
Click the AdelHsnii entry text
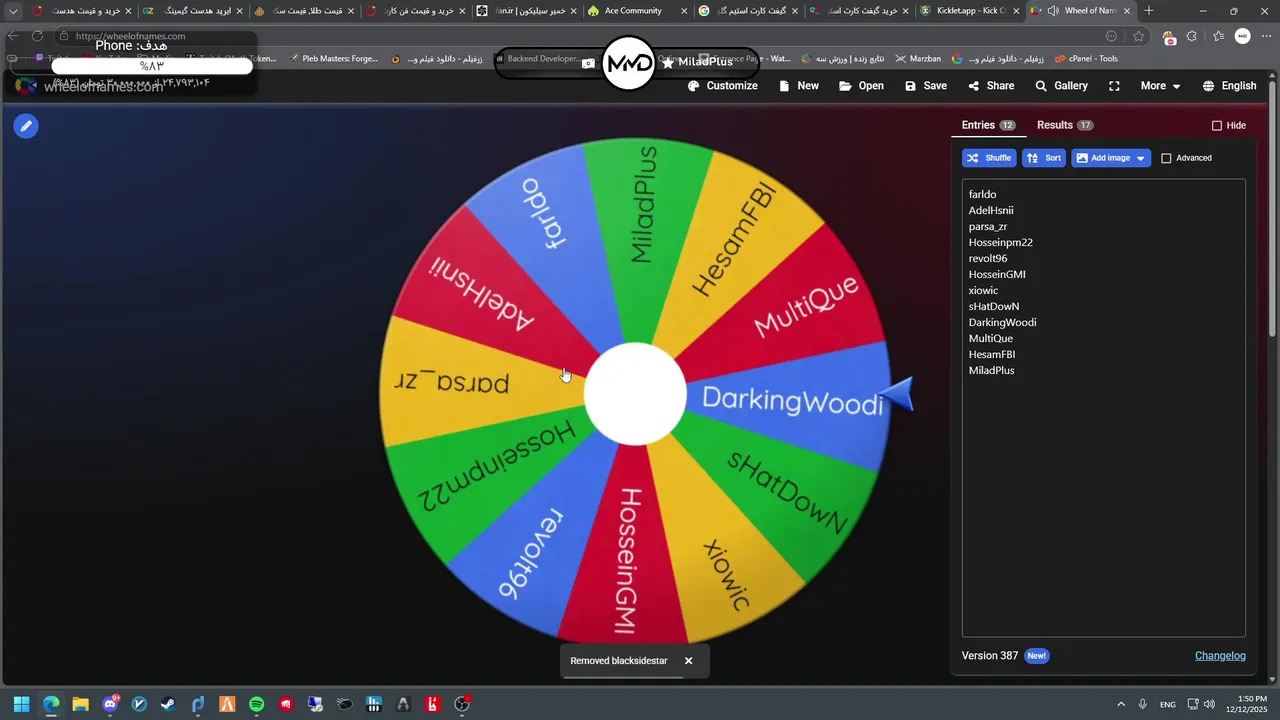tap(991, 210)
